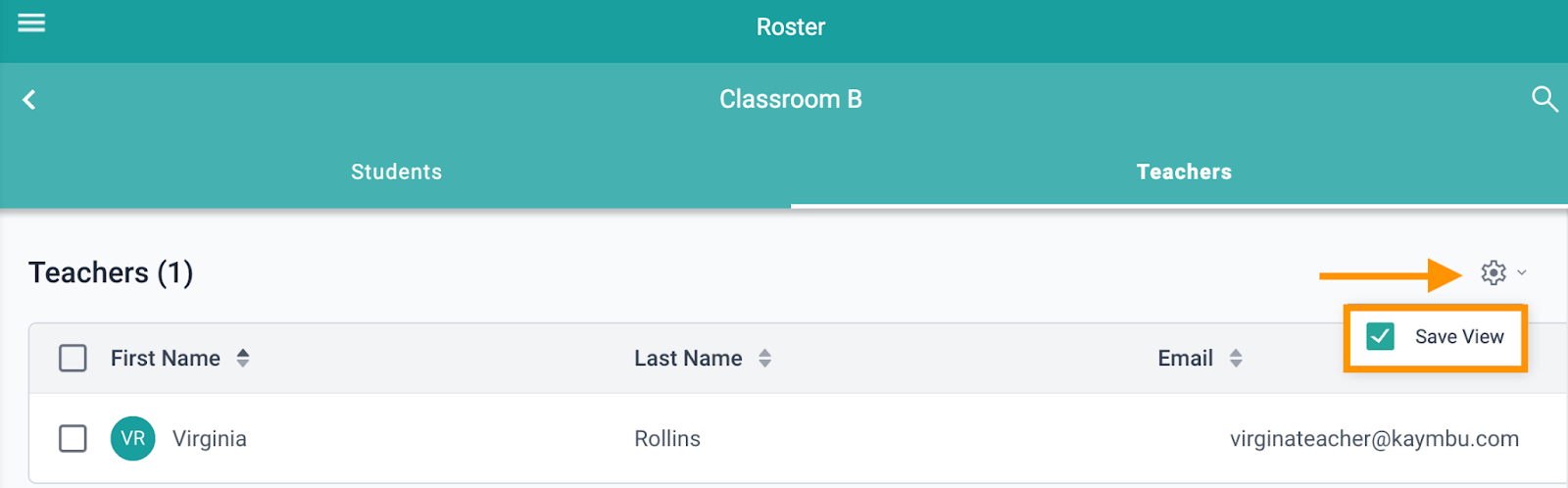Screen dimensions: 1568x488
Task: Sort by Last Name arrows icon
Action: click(x=765, y=359)
